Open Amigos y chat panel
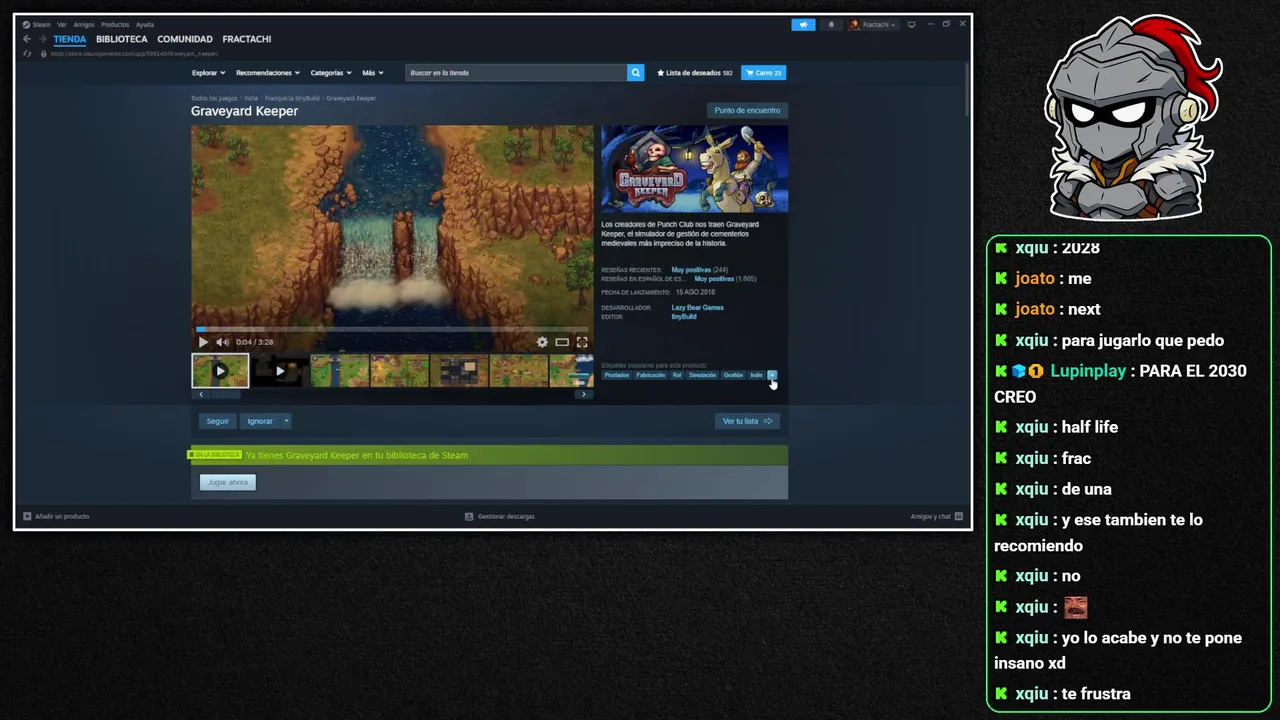The image size is (1280, 720). pyautogui.click(x=936, y=516)
